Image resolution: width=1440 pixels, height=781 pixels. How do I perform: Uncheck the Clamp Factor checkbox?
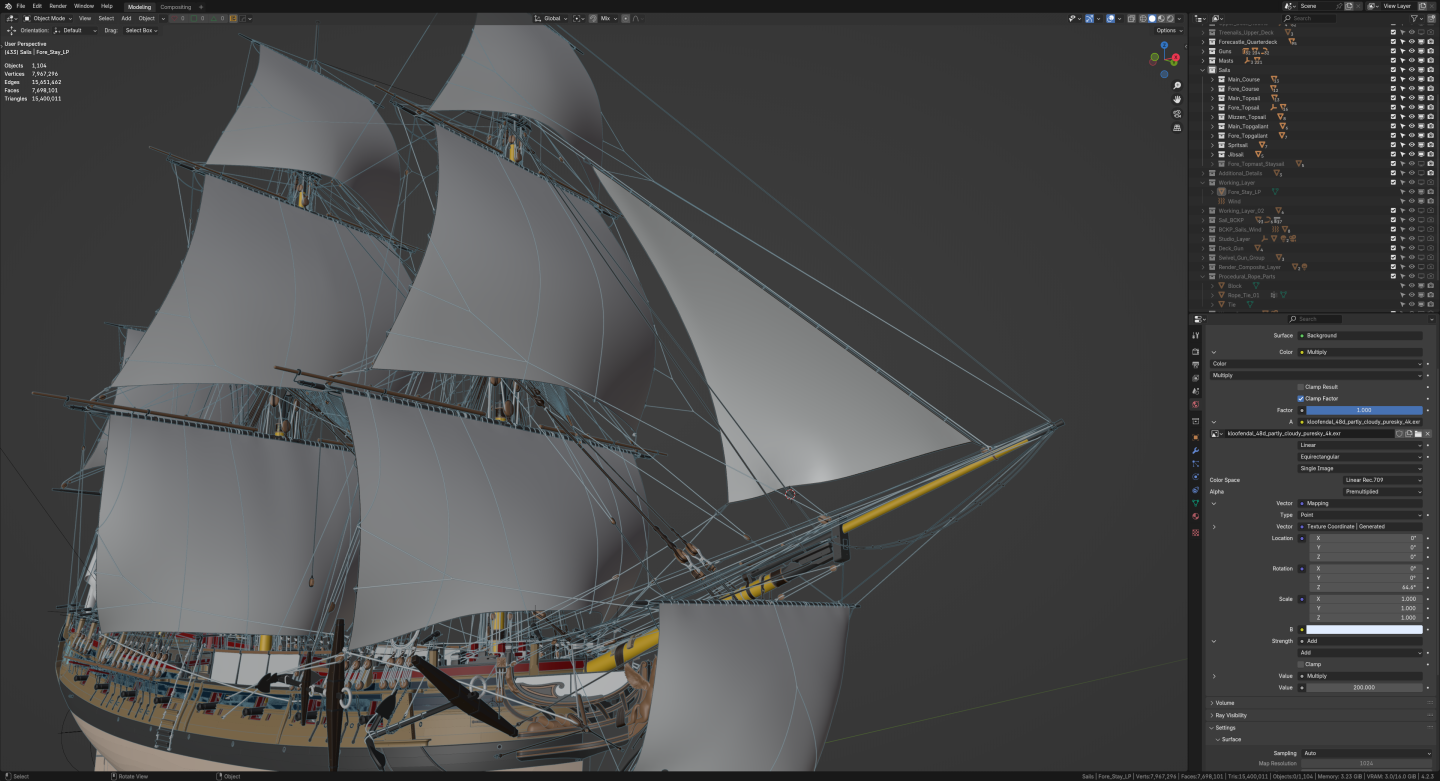coord(1301,398)
